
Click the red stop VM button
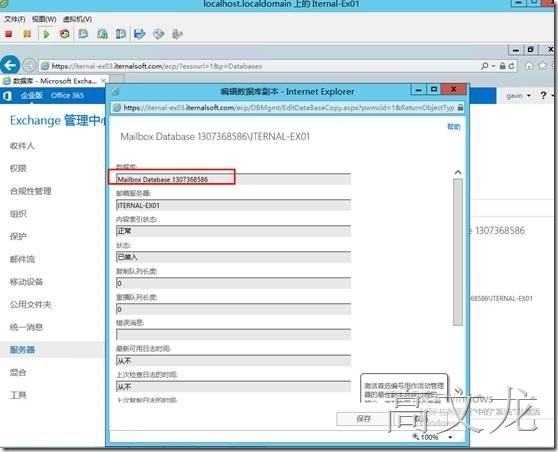click(9, 34)
